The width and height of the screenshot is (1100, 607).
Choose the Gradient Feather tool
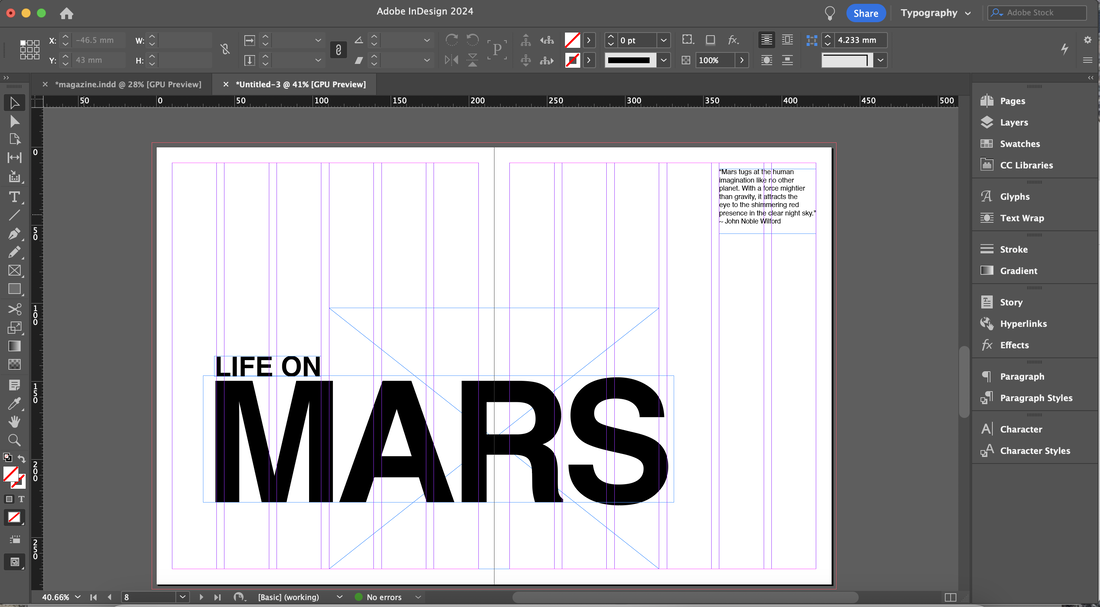tap(14, 364)
